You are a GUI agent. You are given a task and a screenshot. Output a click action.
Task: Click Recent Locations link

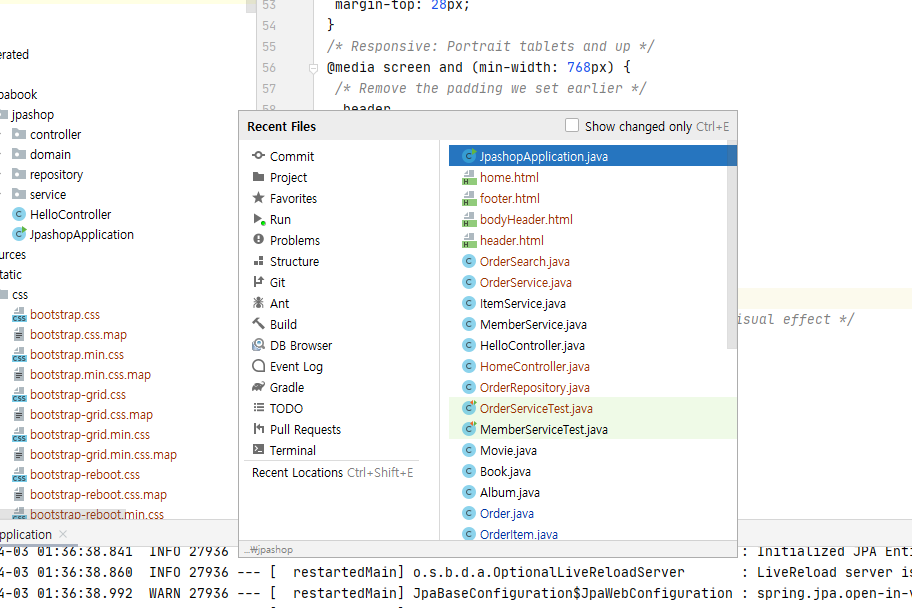coord(297,472)
